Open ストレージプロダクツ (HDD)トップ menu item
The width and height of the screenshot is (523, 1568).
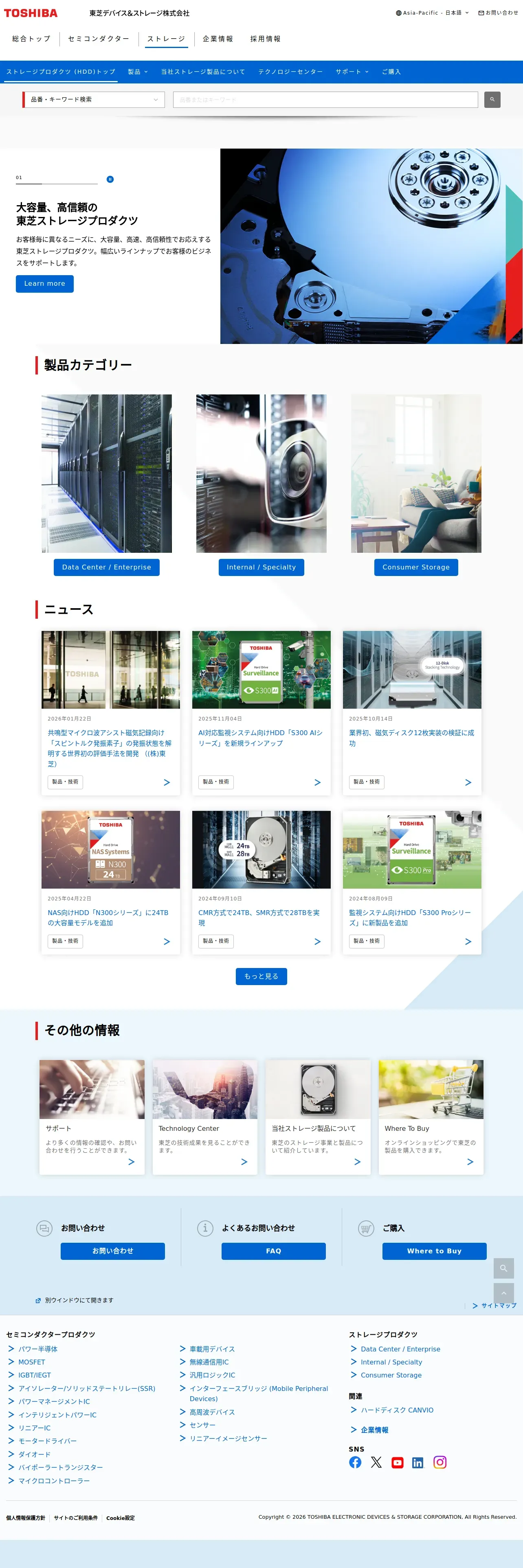click(x=61, y=72)
